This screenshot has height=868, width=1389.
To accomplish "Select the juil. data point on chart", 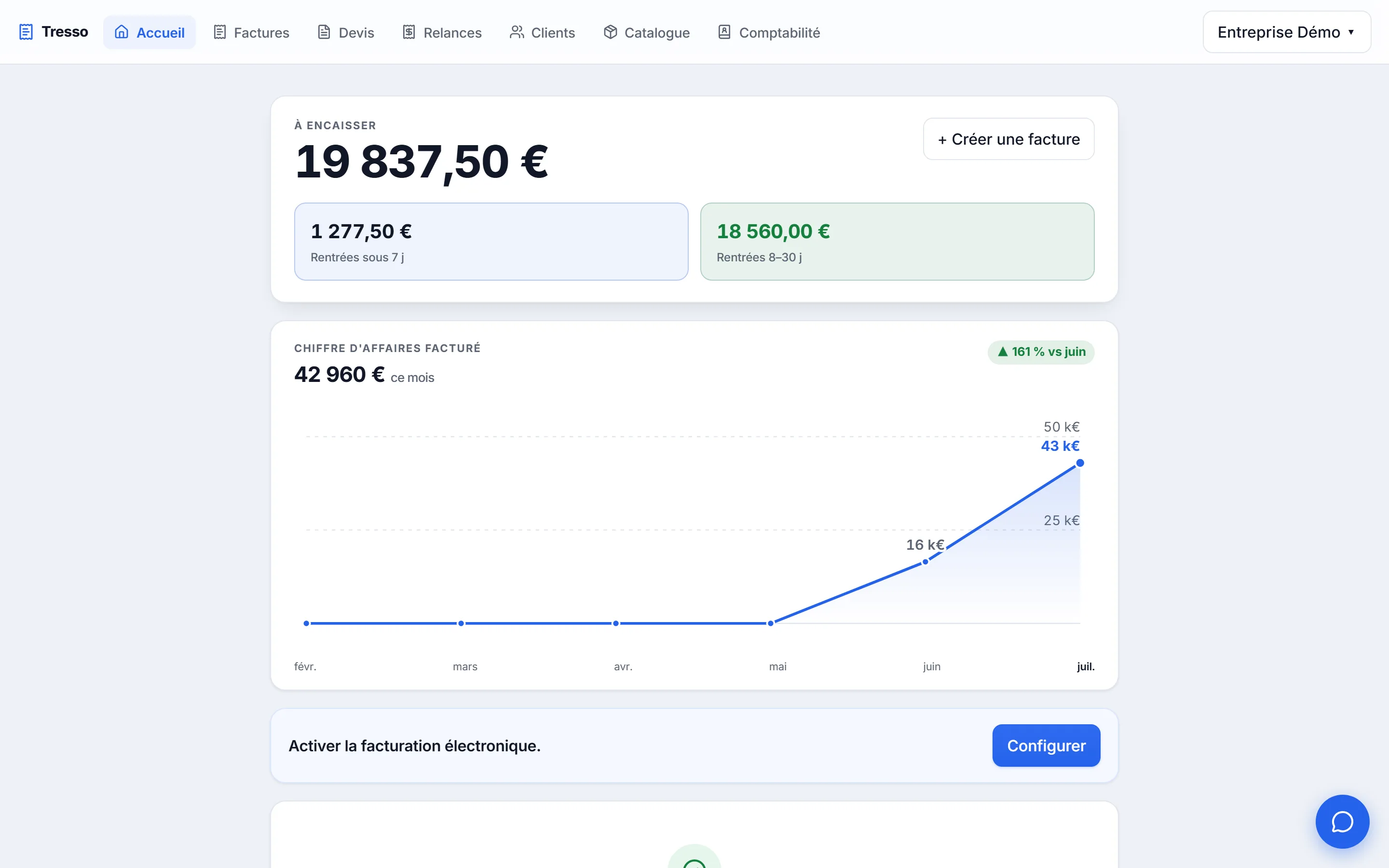I will [1080, 463].
